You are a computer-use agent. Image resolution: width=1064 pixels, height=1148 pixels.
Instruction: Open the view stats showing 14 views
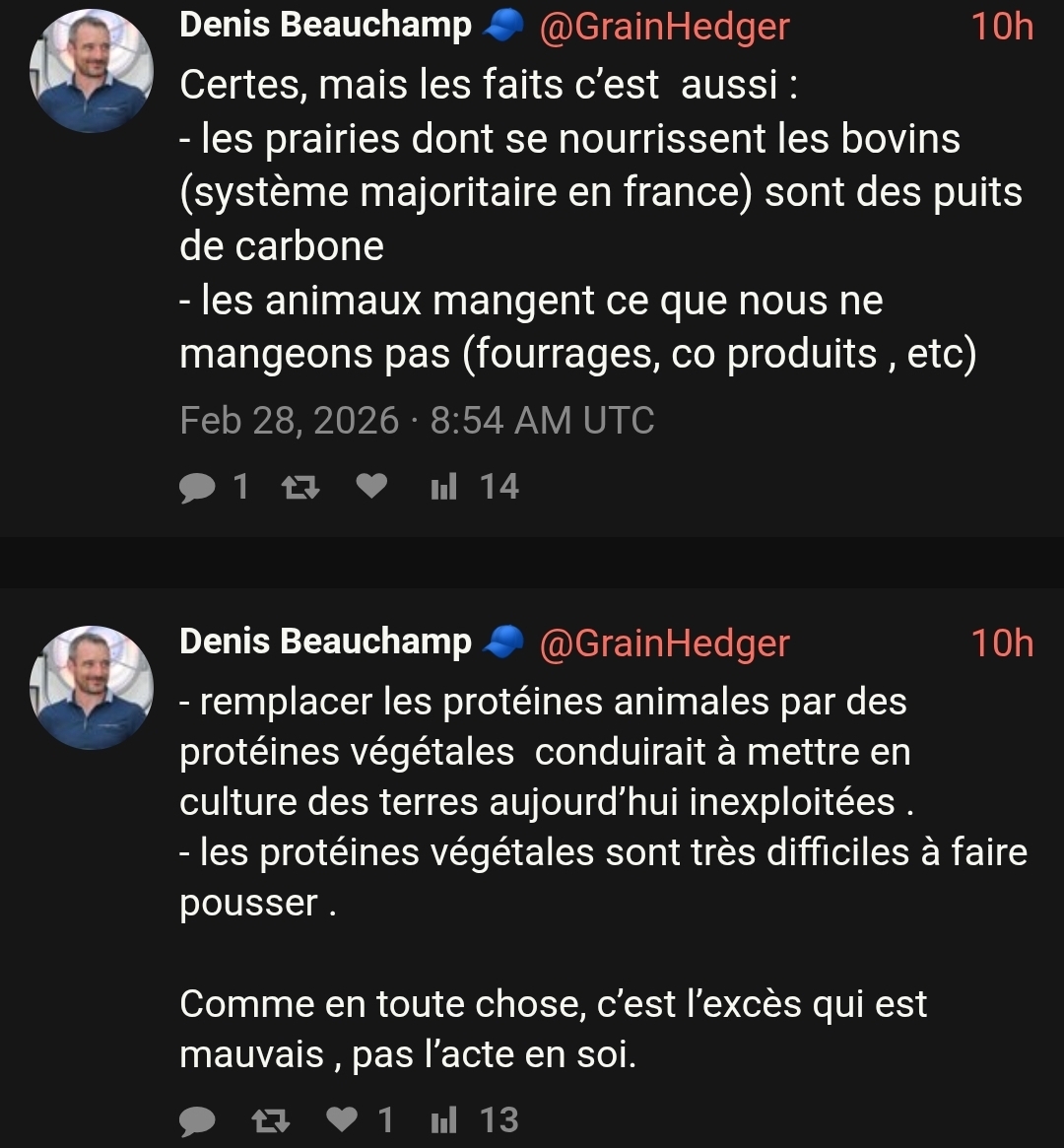[x=443, y=487]
